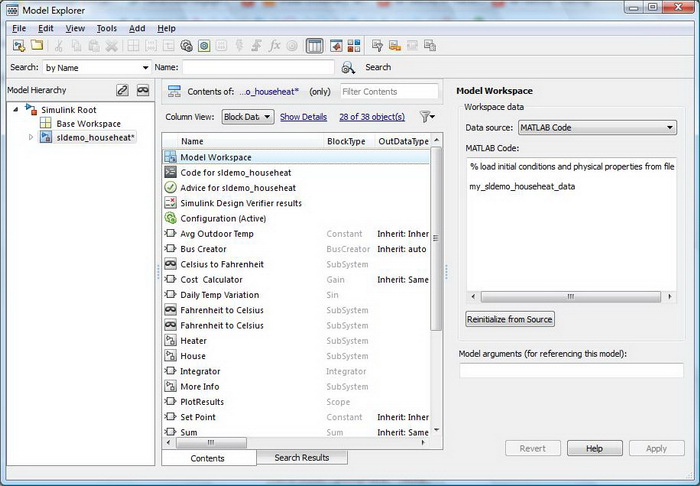700x486 pixels.
Task: Open the Help menu
Action: click(x=166, y=29)
